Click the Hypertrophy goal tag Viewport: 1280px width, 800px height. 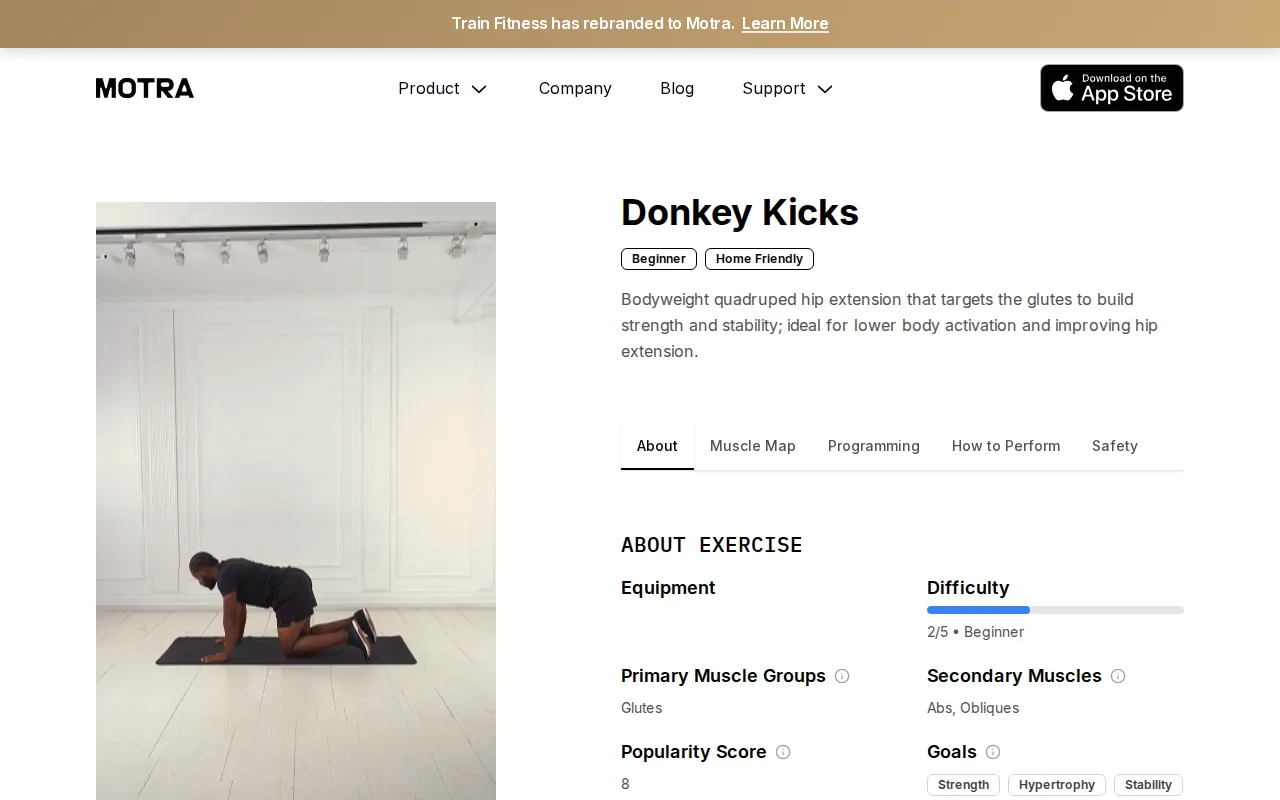tap(1057, 785)
